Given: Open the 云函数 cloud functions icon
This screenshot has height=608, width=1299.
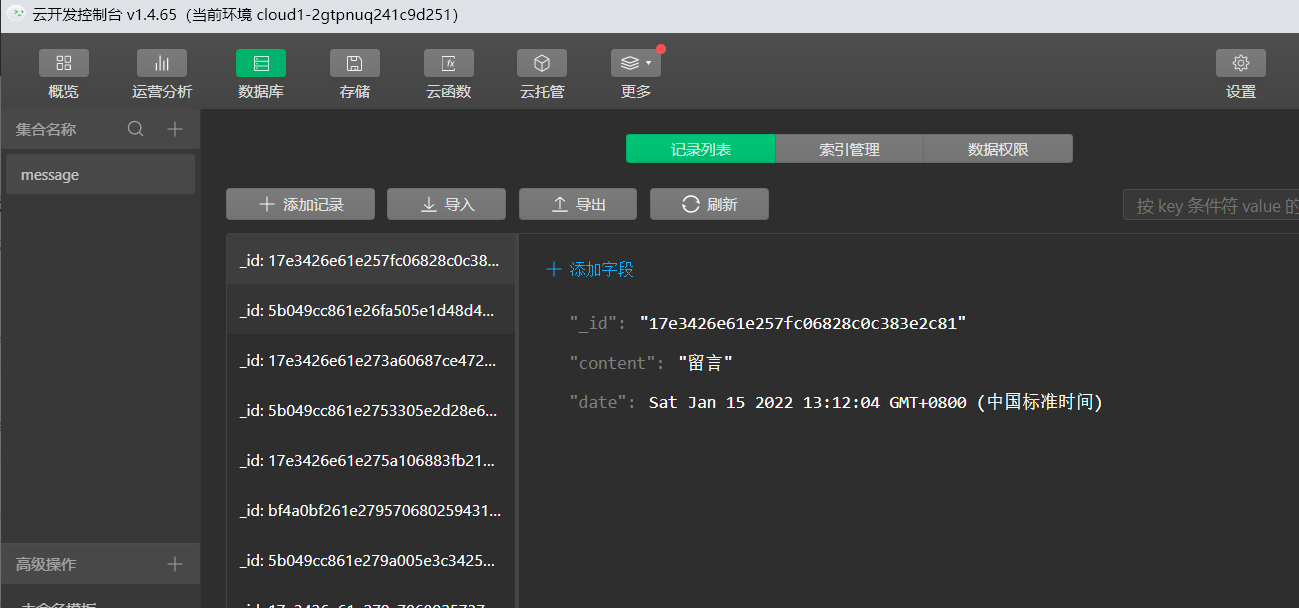Looking at the screenshot, I should 449,63.
